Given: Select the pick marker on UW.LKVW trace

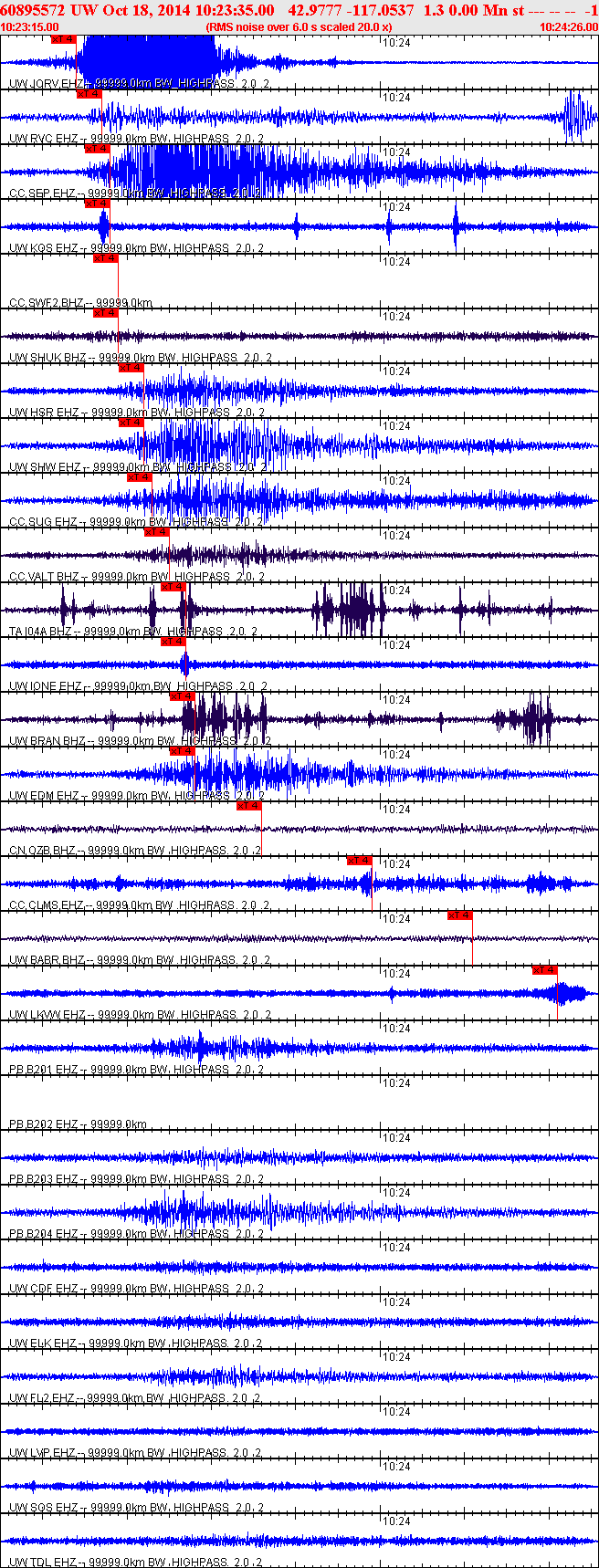Looking at the screenshot, I should pos(544,970).
